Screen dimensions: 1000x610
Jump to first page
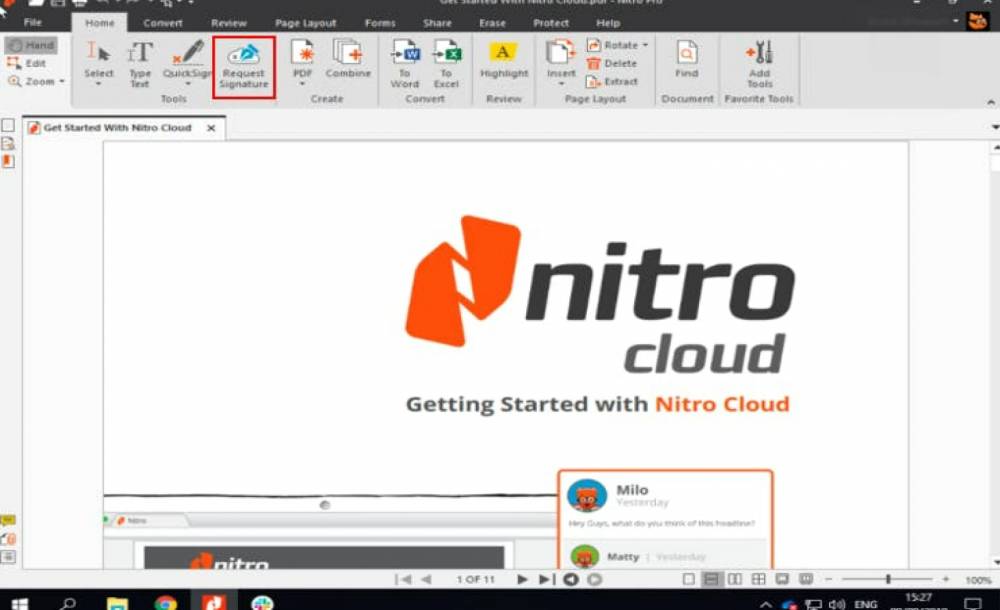pos(403,579)
